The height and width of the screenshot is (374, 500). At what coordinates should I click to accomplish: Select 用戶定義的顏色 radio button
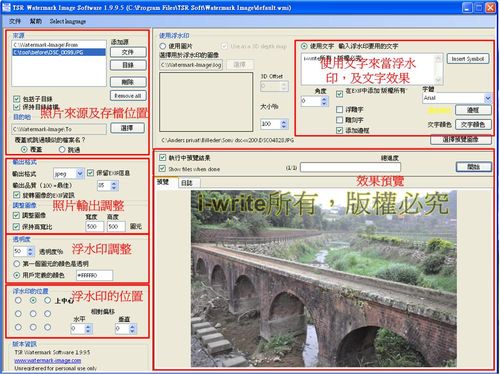pos(17,275)
